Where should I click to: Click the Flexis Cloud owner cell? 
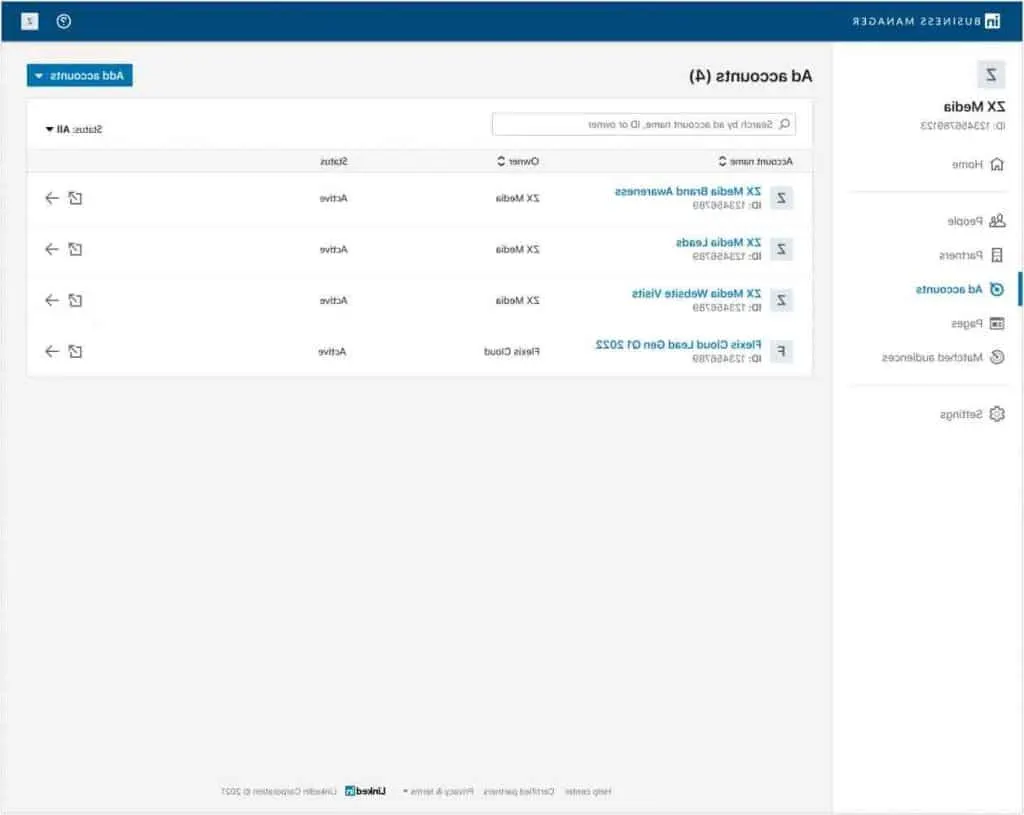[511, 351]
